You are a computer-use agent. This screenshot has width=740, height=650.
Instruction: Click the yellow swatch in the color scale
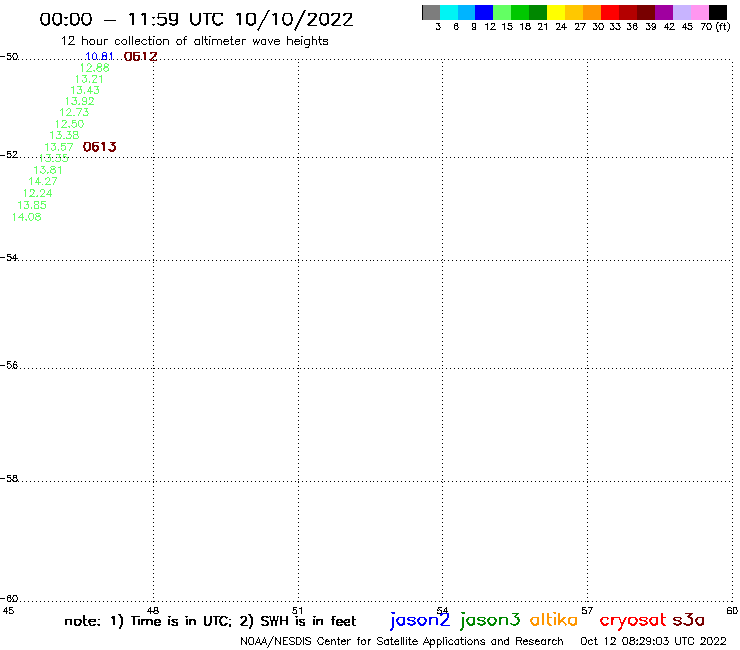(x=556, y=12)
